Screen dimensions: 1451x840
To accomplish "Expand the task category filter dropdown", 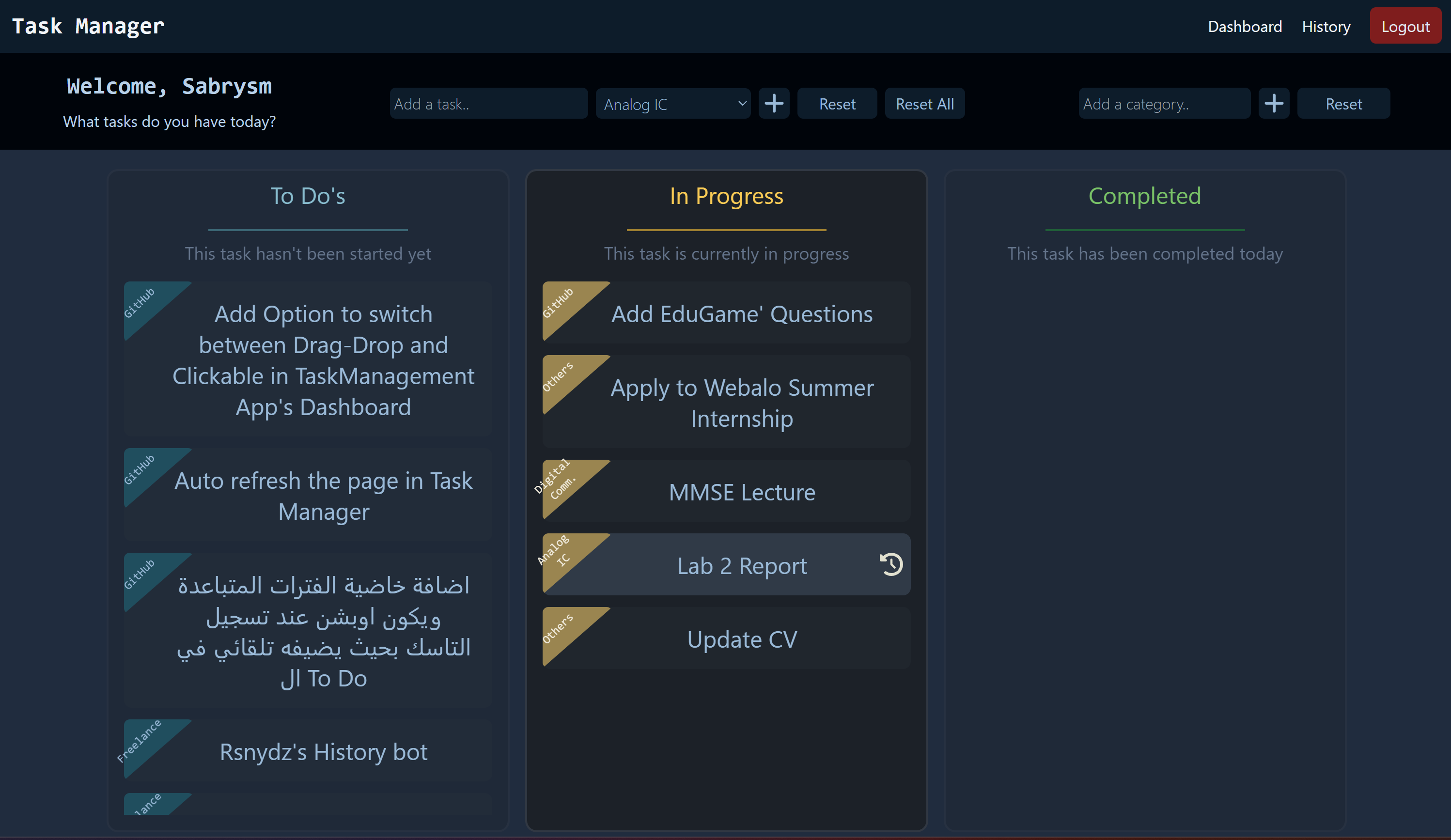I will point(673,103).
